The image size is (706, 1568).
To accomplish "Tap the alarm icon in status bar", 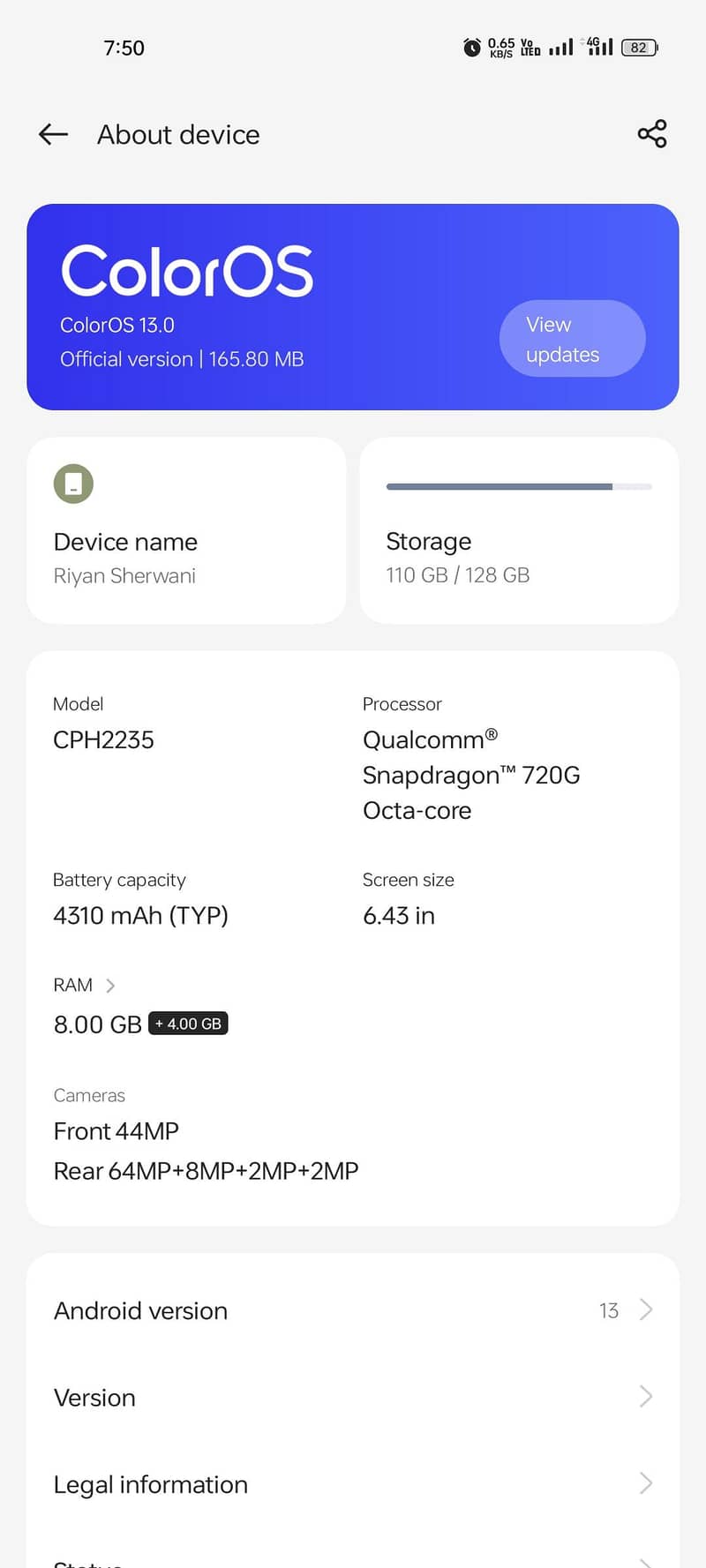I will coord(472,48).
